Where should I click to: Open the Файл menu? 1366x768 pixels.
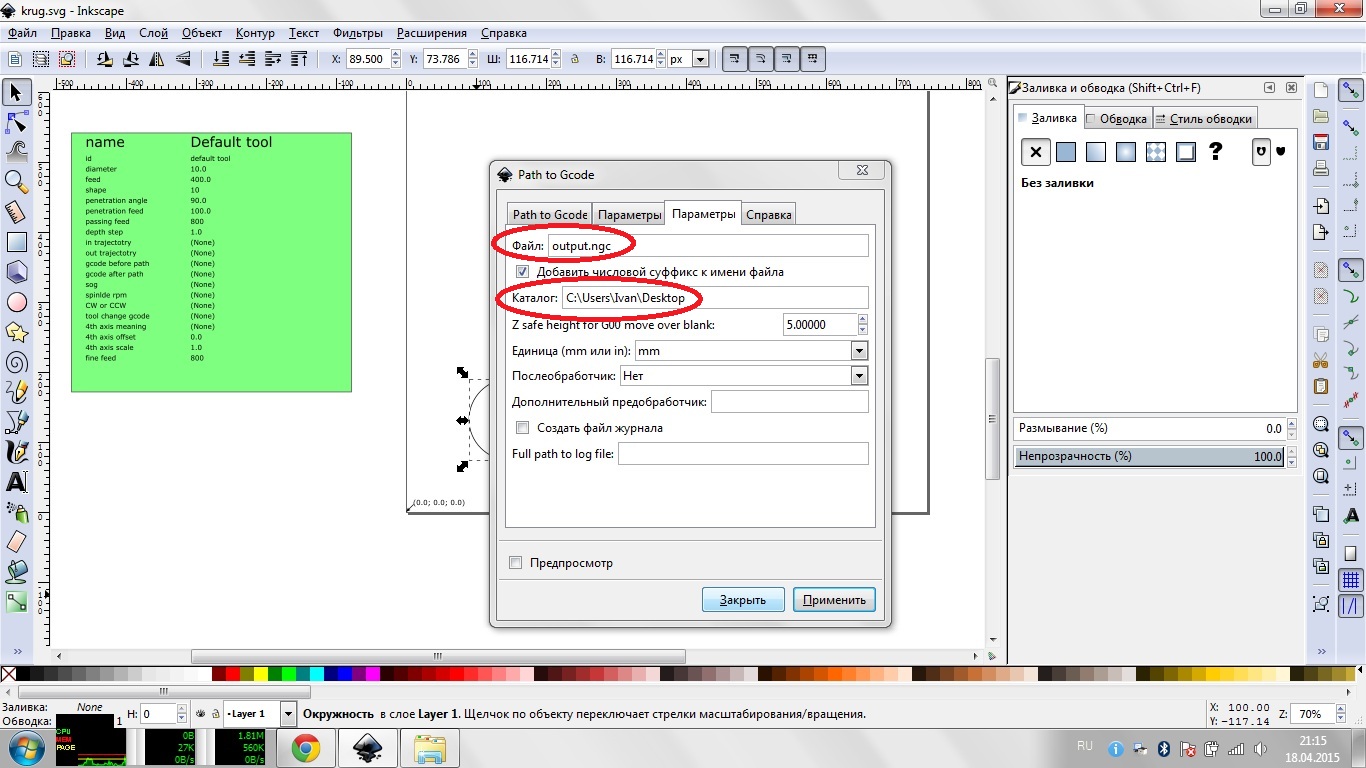click(x=22, y=33)
